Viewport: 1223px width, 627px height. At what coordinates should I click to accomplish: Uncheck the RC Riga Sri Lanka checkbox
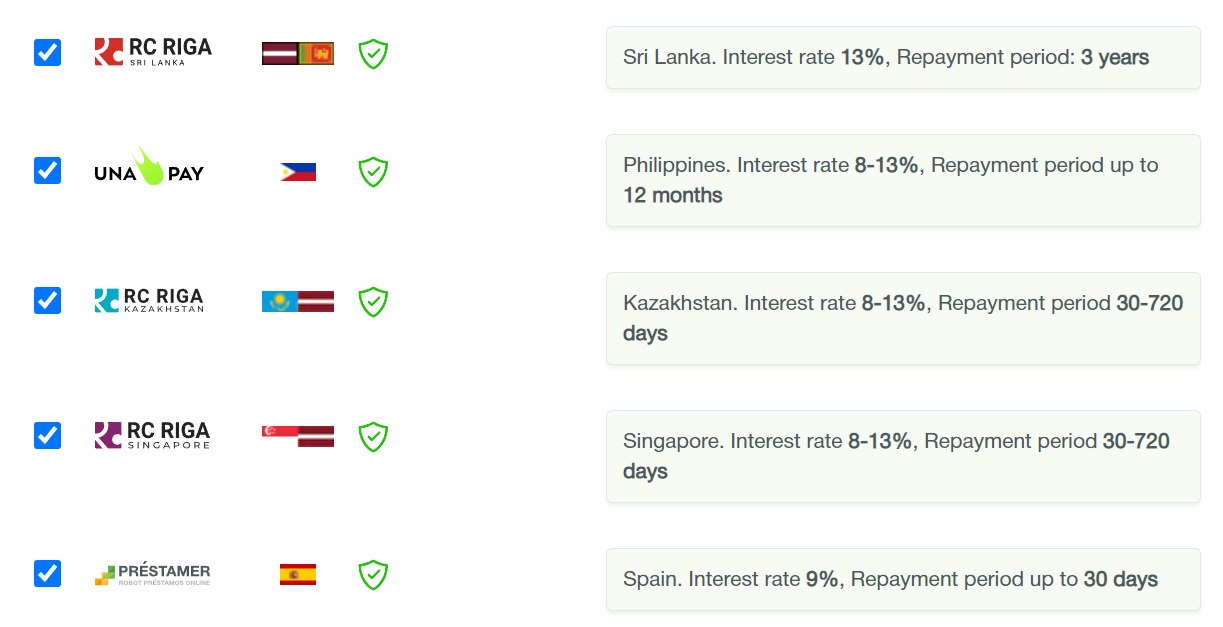tap(47, 52)
